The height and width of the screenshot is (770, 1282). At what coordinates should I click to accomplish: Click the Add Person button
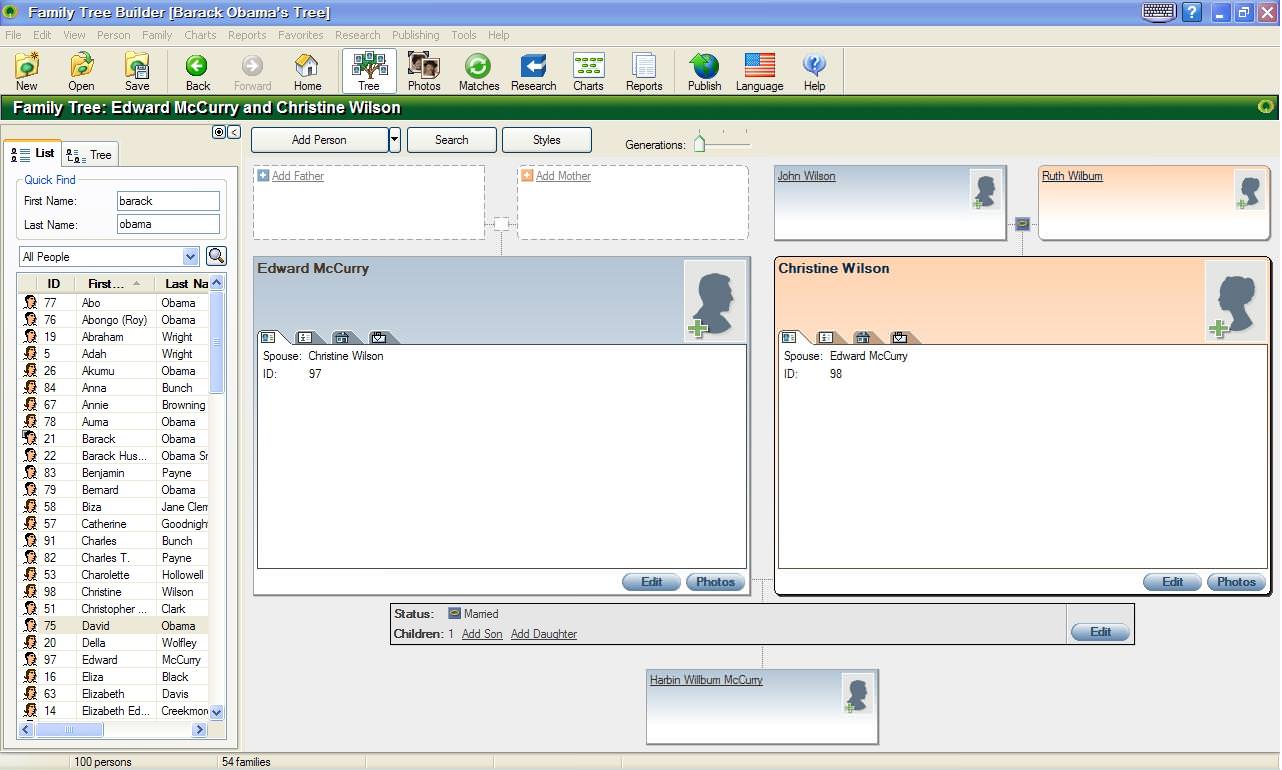pos(319,140)
